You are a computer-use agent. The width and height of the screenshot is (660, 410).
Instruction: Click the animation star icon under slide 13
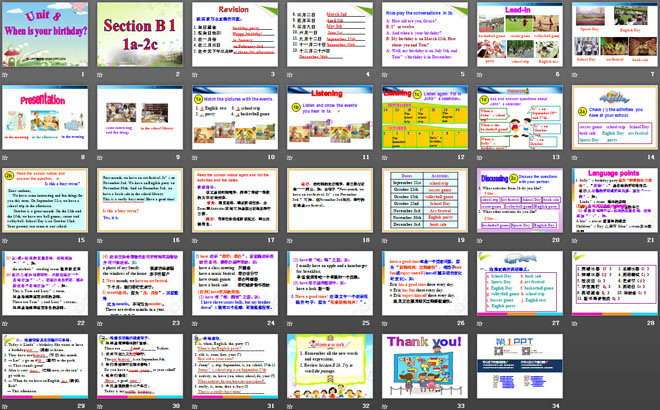point(480,157)
